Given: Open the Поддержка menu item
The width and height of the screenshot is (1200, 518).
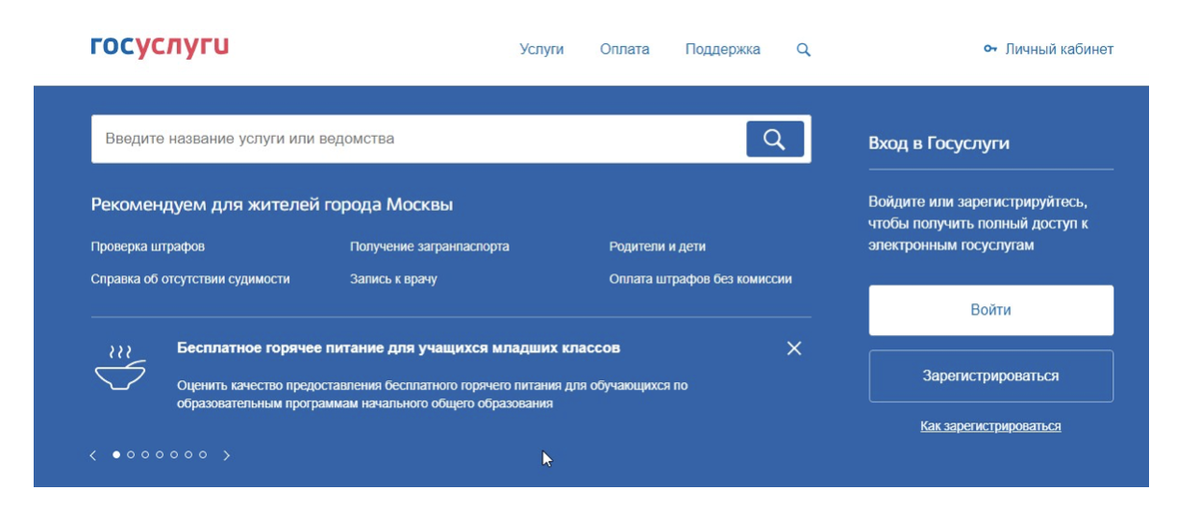Looking at the screenshot, I should point(722,49).
